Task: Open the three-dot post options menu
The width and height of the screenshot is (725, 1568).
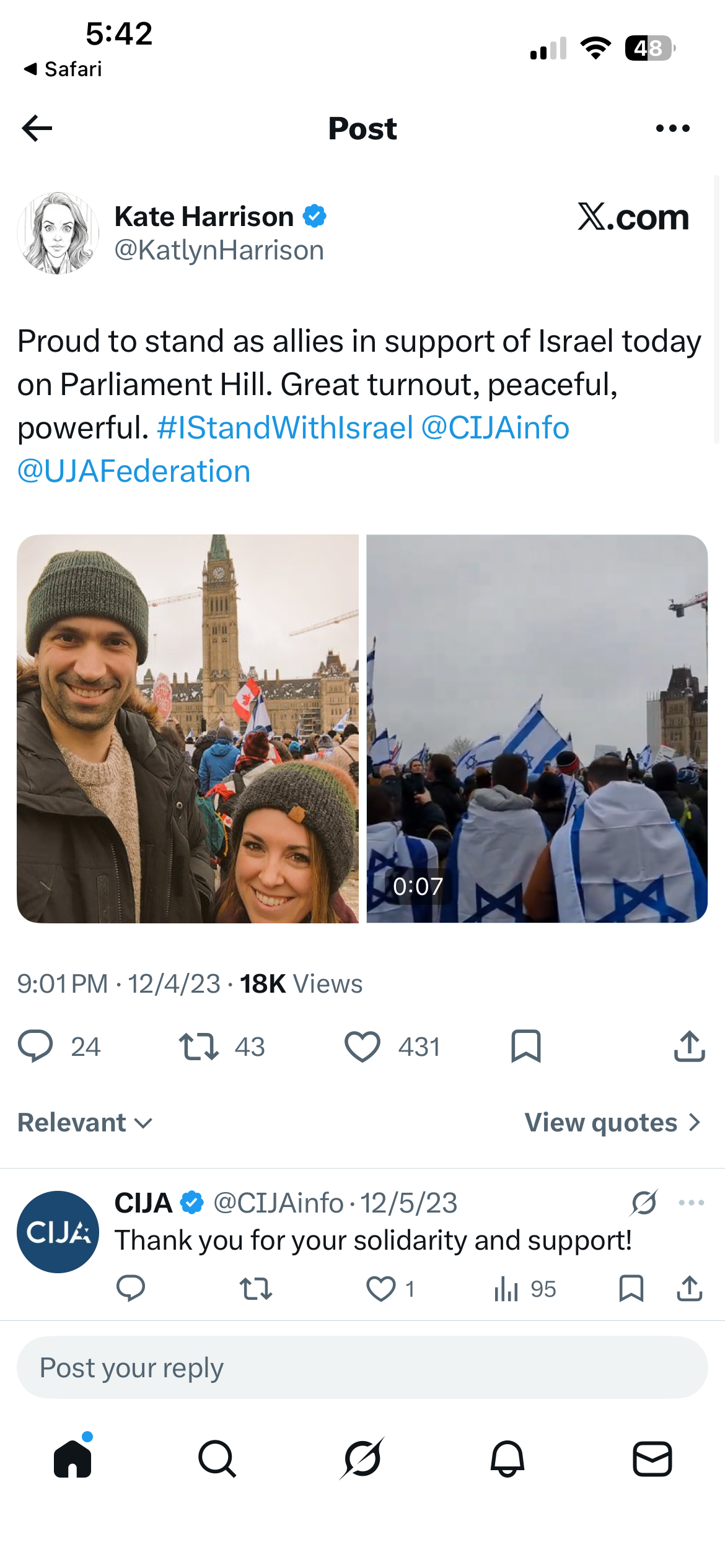Action: pyautogui.click(x=672, y=128)
